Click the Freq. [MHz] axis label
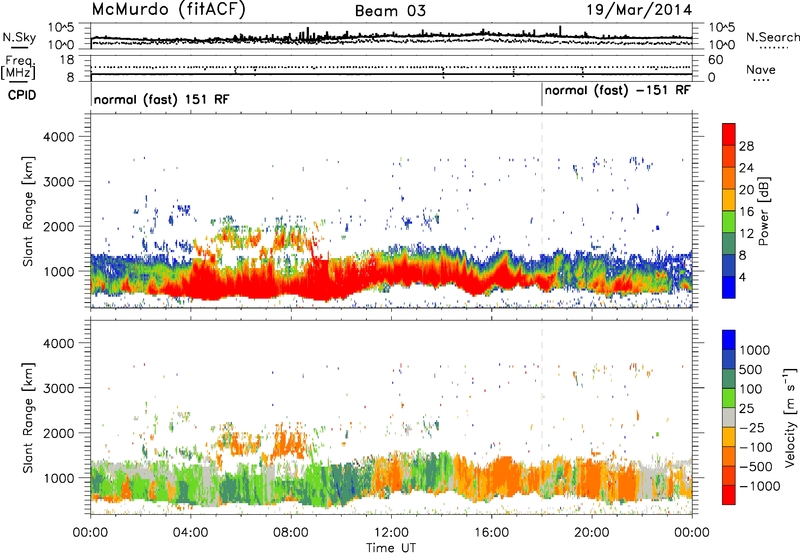This screenshot has height=554, width=800. pyautogui.click(x=18, y=67)
